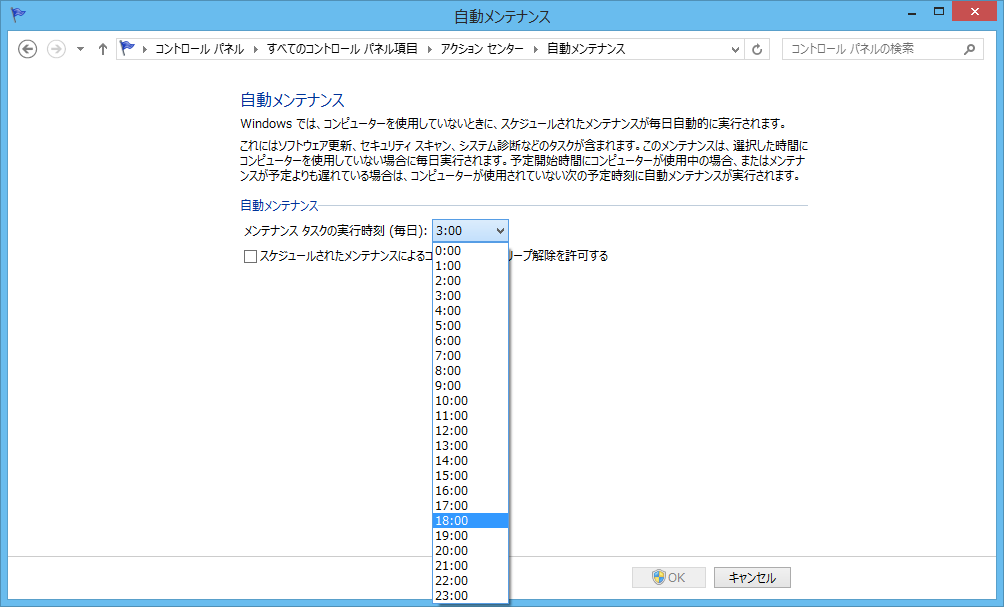This screenshot has width=1004, height=607.
Task: Enable scheduled maintenance wake-up checkbox
Action: [250, 257]
